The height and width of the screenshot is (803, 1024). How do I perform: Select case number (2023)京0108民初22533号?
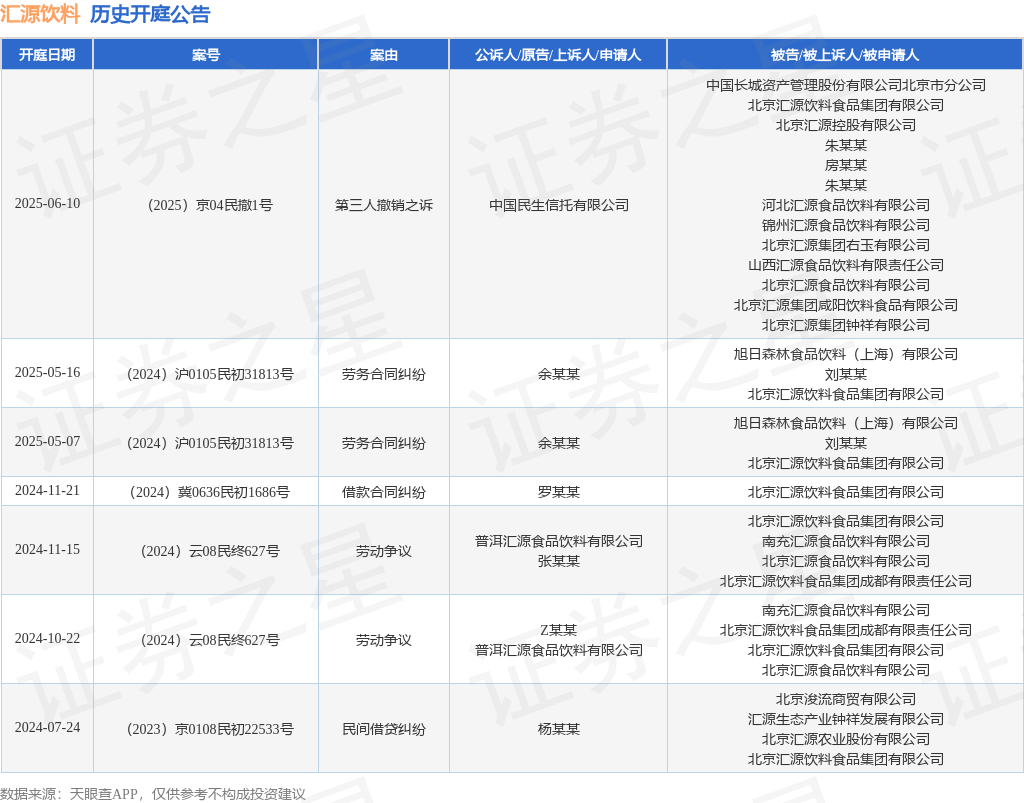pos(206,729)
